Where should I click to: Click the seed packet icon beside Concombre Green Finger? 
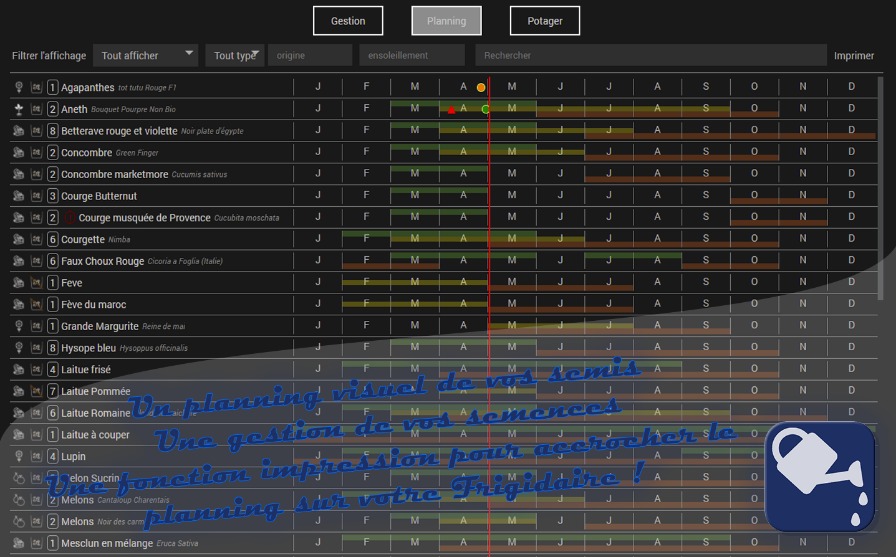point(36,152)
